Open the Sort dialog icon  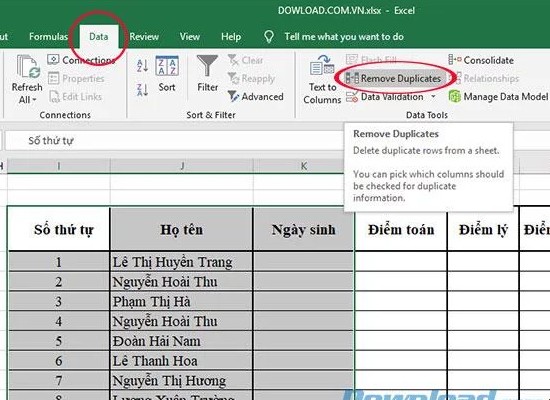(167, 66)
